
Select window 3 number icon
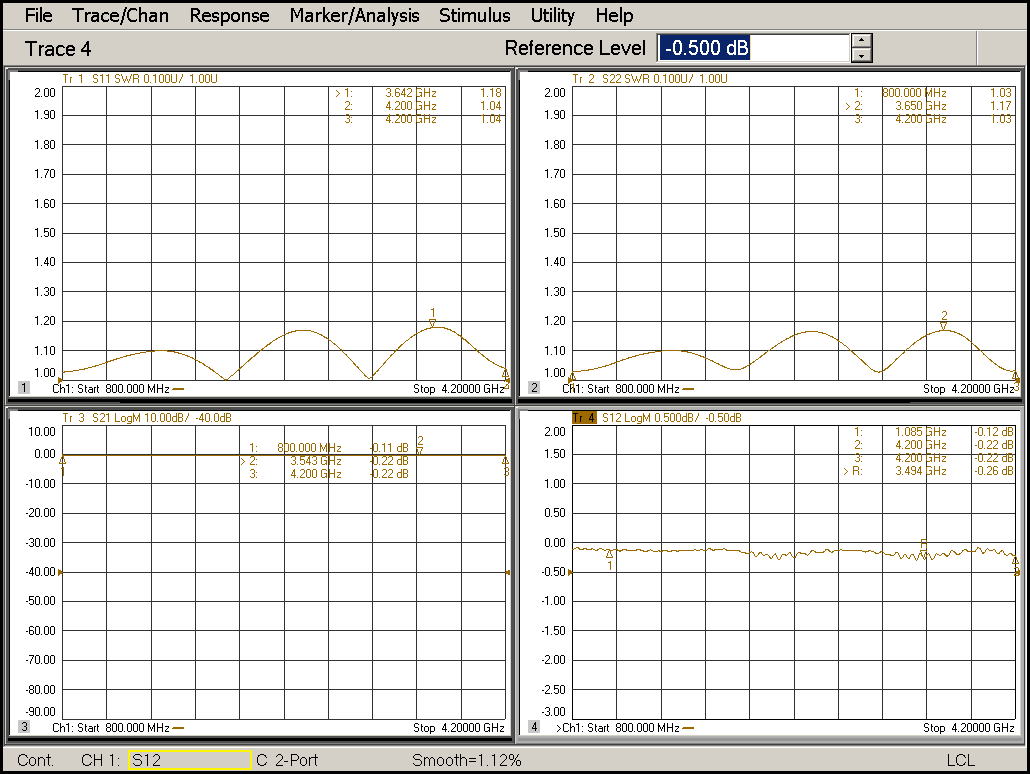(x=24, y=727)
